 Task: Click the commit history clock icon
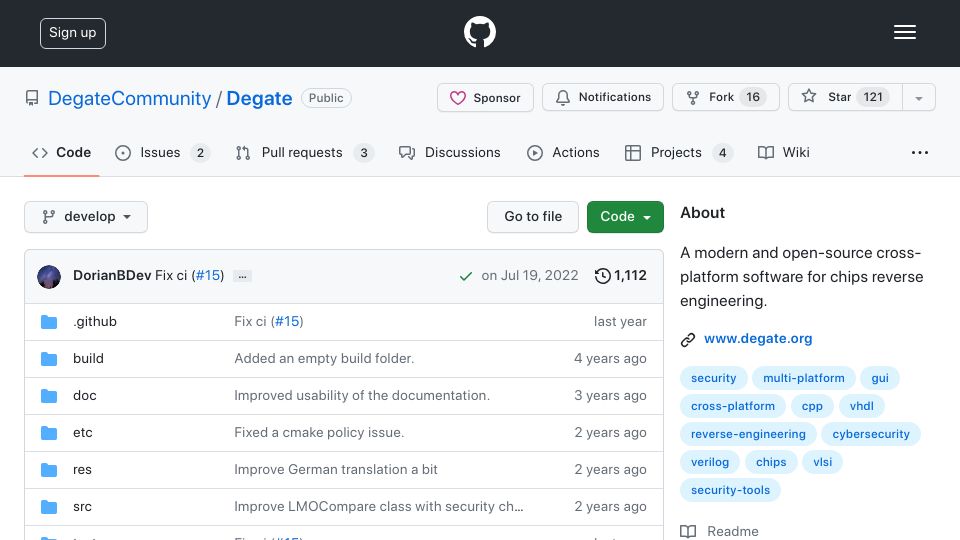[x=602, y=276]
